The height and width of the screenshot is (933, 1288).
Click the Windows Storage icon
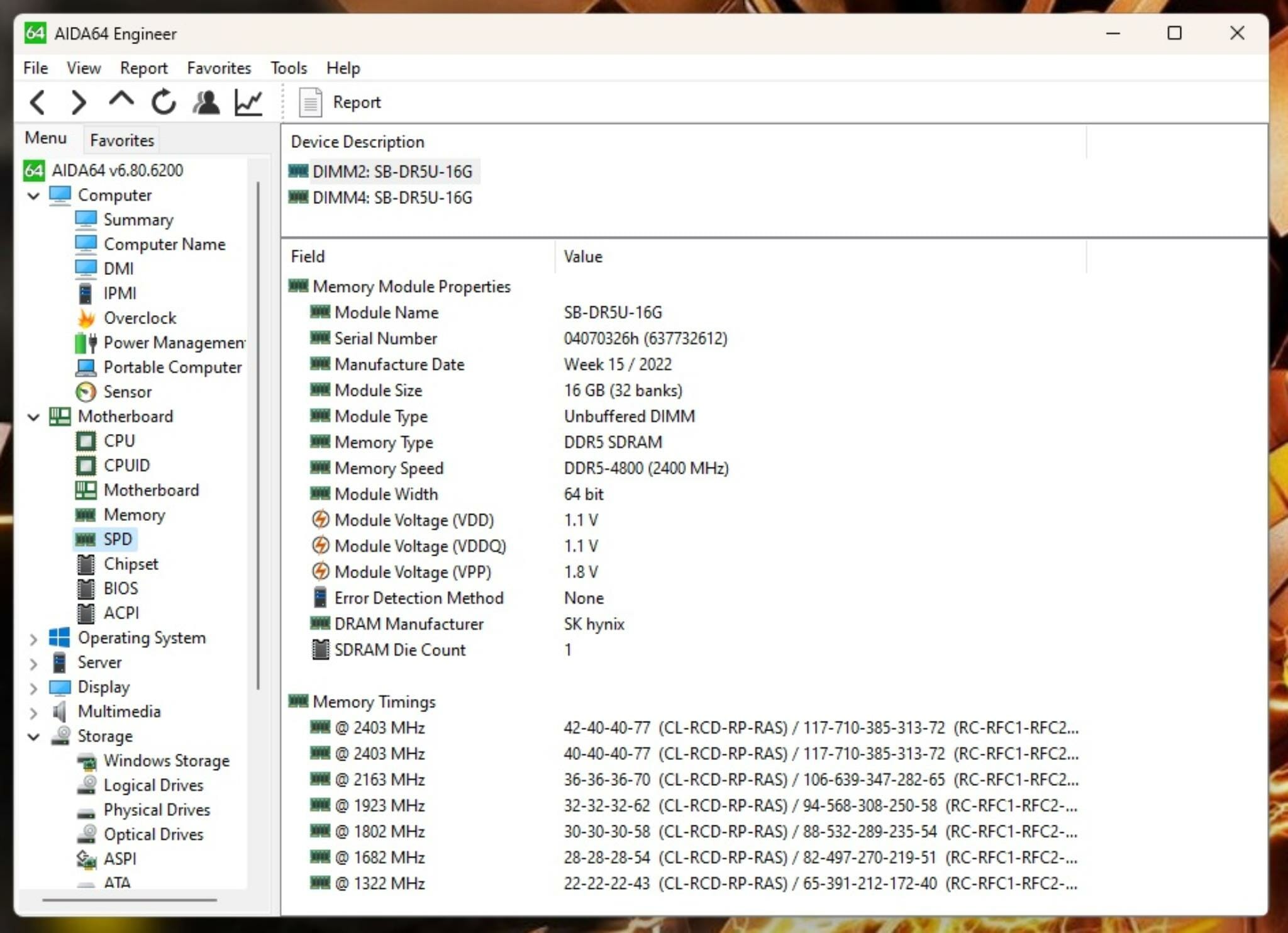click(86, 761)
